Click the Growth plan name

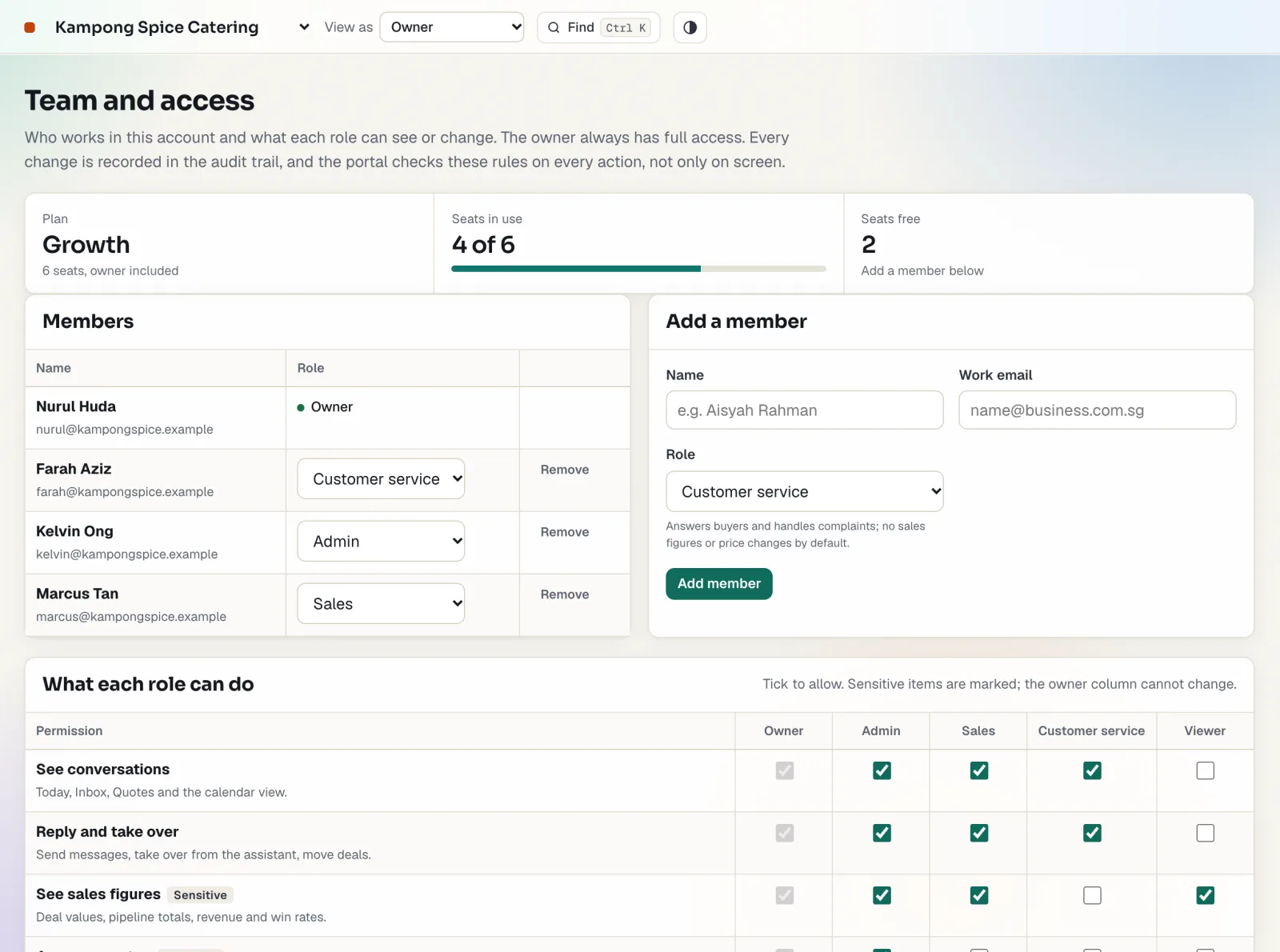86,244
